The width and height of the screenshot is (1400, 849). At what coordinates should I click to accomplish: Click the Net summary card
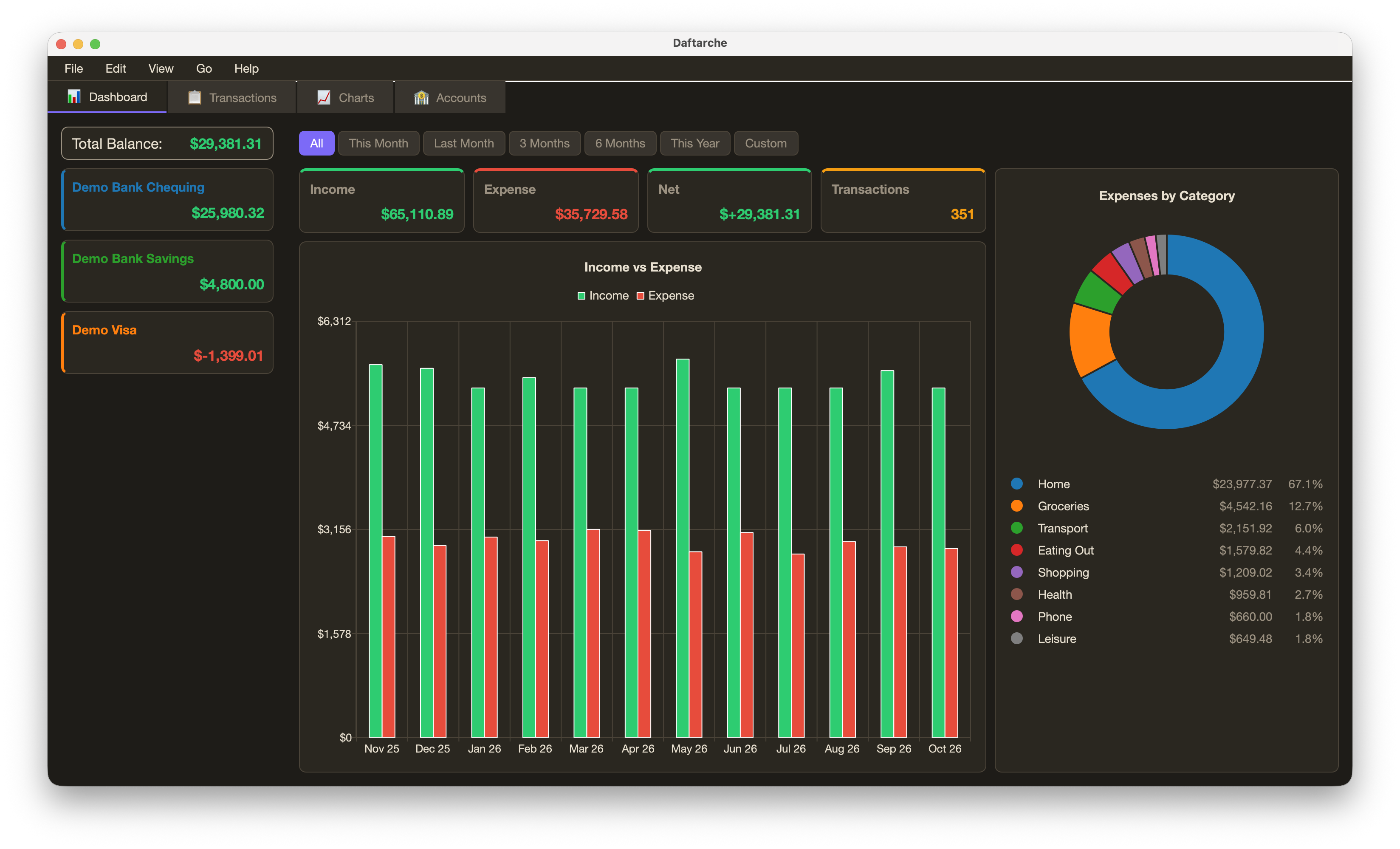click(x=730, y=201)
